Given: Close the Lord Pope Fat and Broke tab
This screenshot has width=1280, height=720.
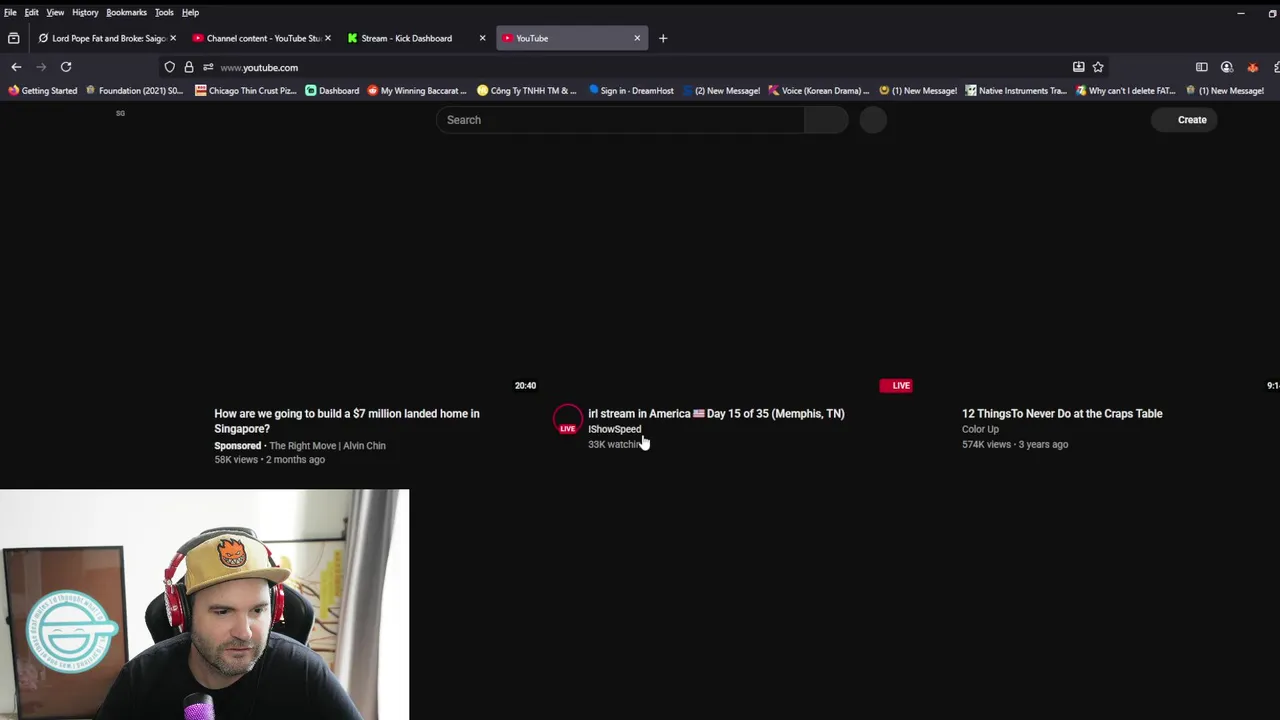Looking at the screenshot, I should (173, 38).
